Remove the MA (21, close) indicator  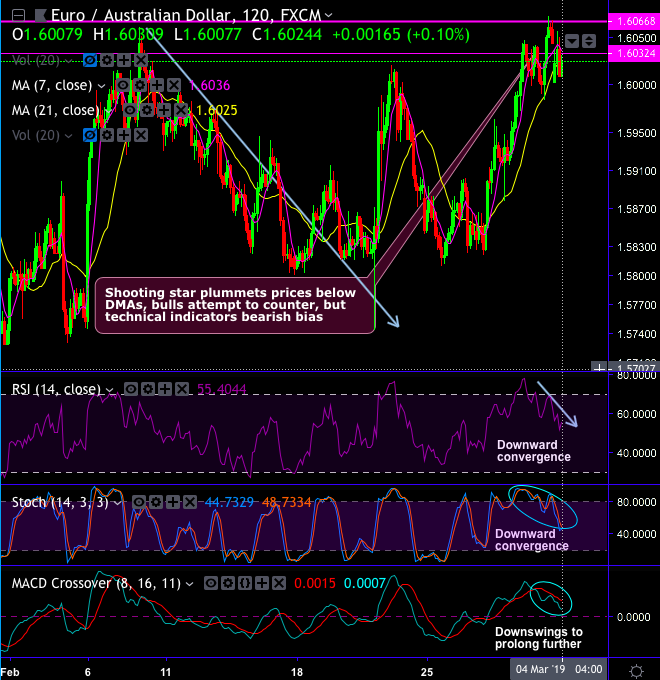181,110
